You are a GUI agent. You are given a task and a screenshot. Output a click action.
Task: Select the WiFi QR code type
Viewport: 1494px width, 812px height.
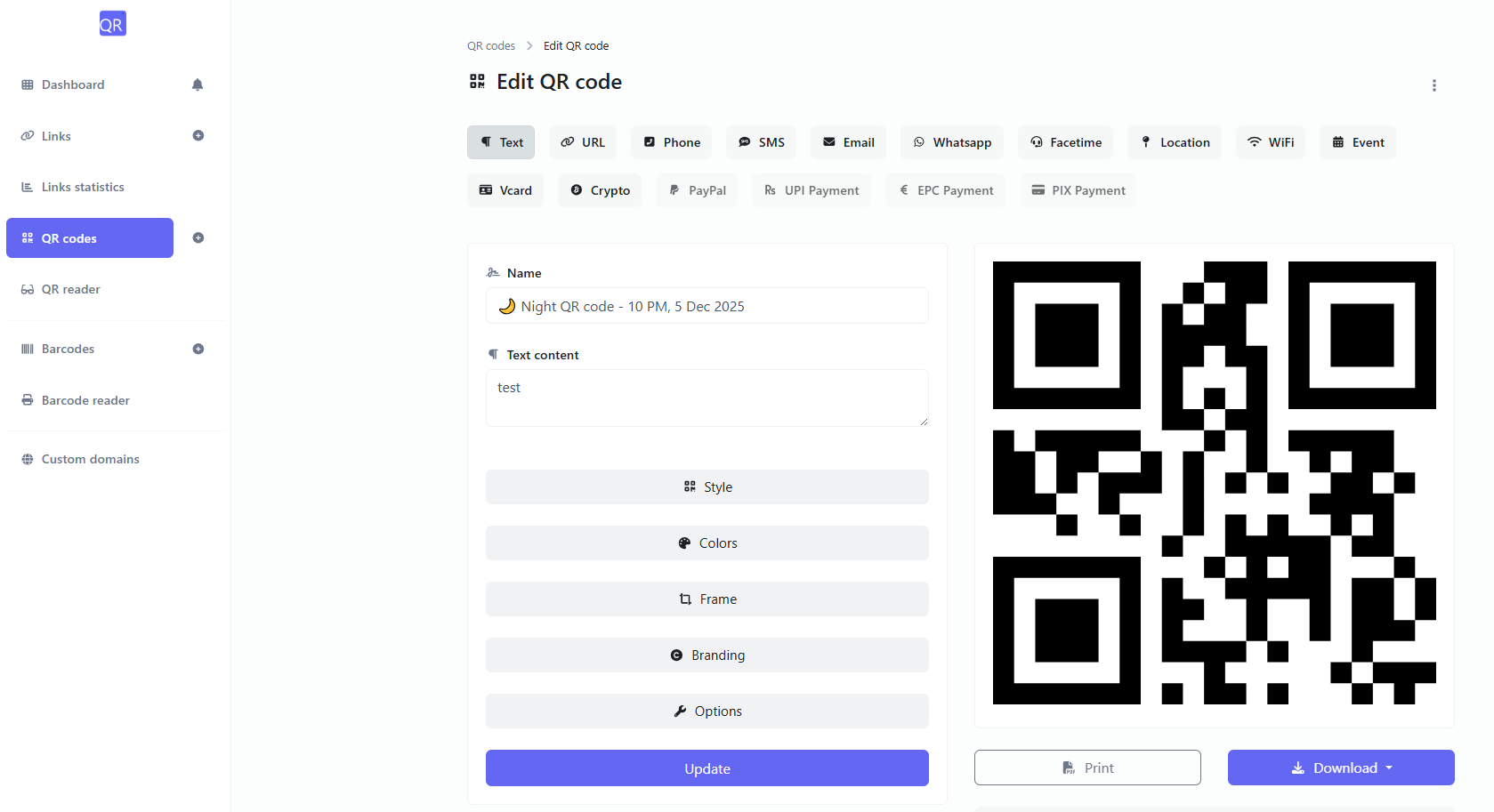pyautogui.click(x=1270, y=142)
